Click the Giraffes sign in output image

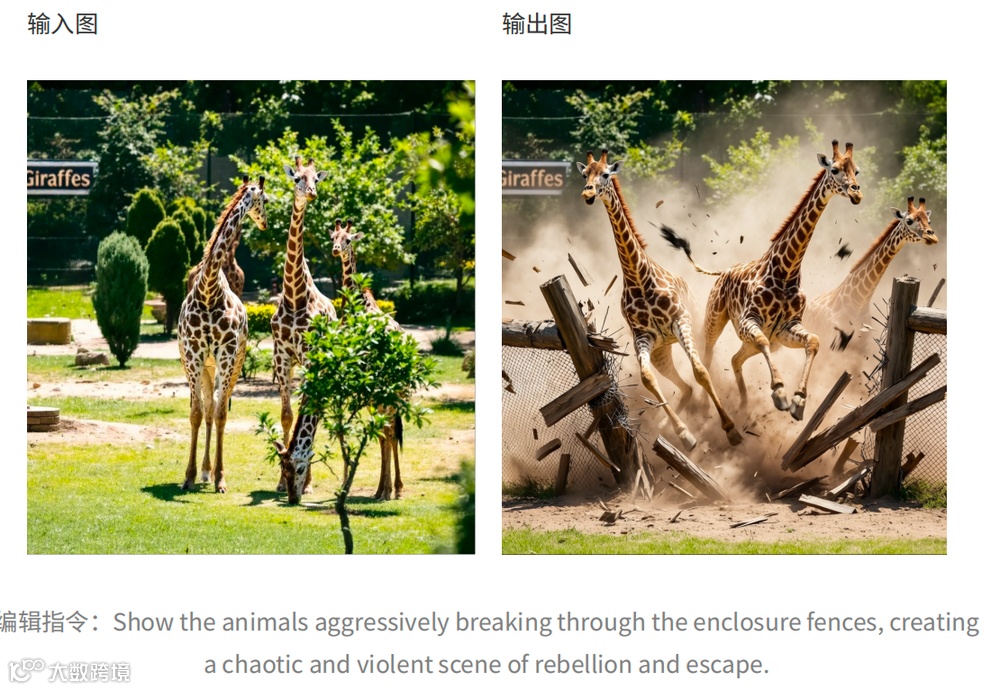[x=534, y=178]
